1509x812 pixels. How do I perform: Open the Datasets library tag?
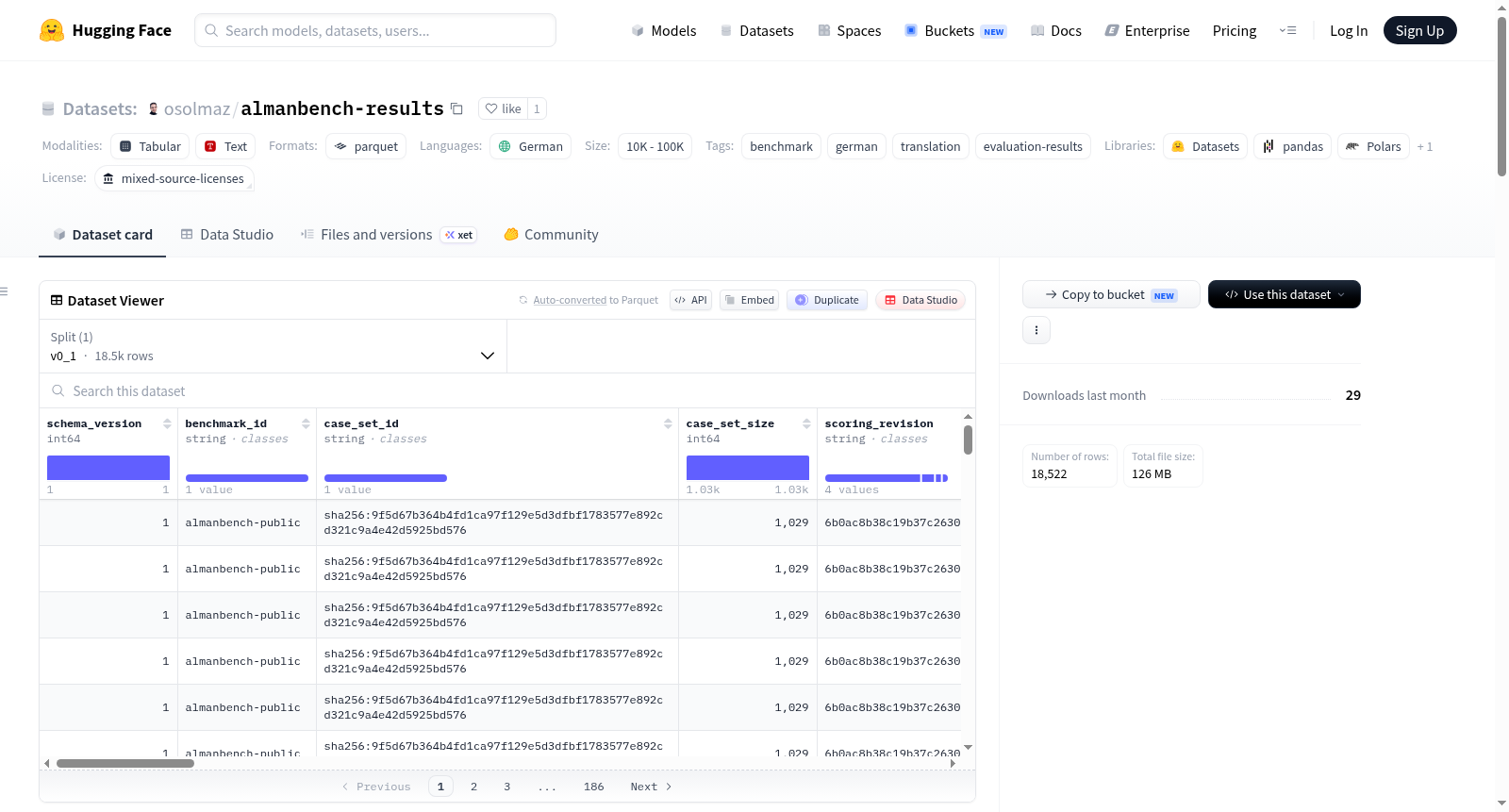click(1205, 146)
